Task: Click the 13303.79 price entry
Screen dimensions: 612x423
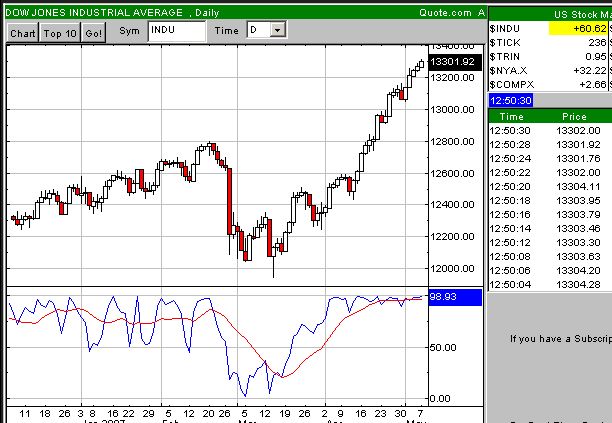Action: coord(578,215)
